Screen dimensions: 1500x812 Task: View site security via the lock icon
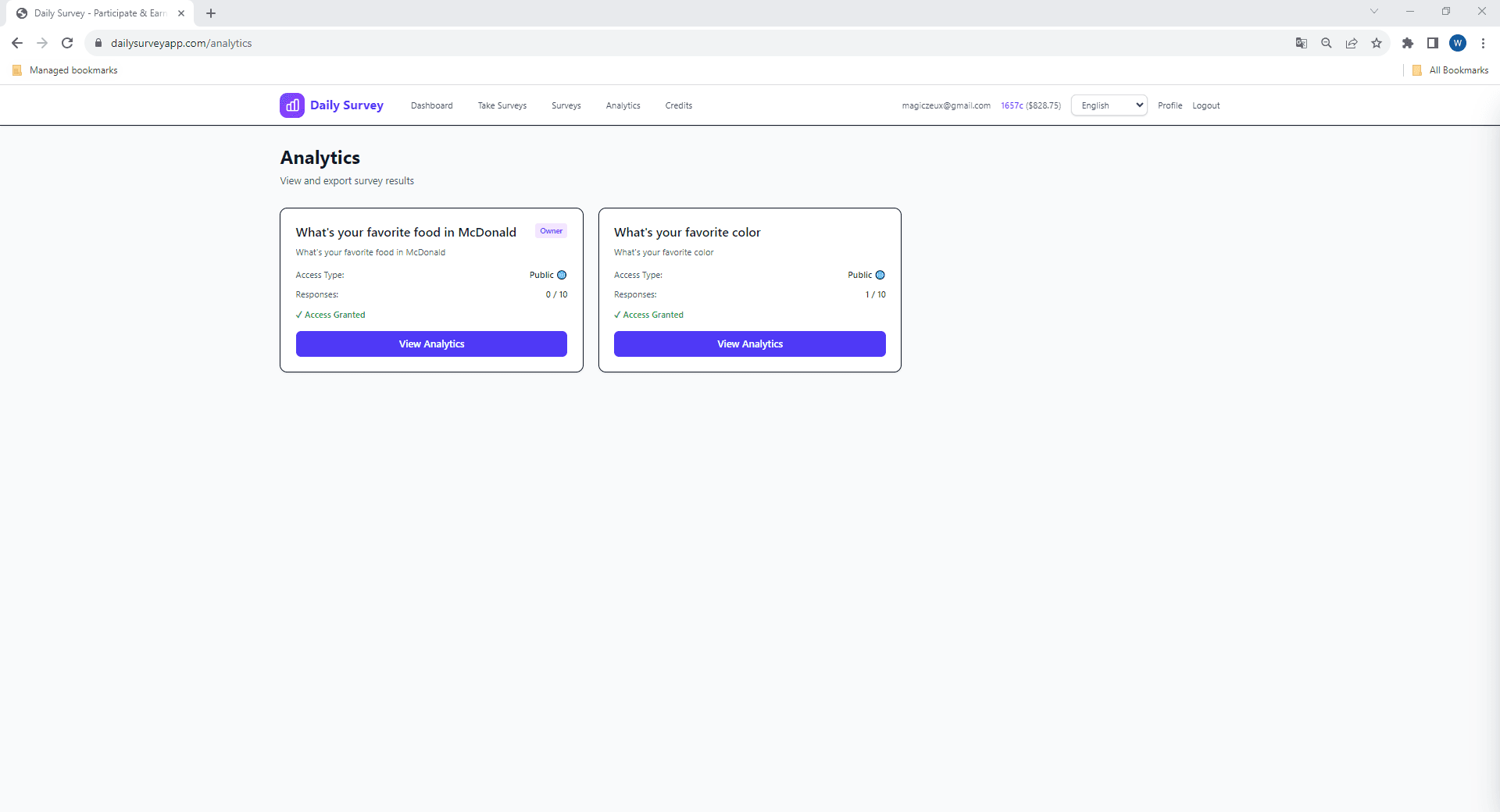click(x=98, y=43)
